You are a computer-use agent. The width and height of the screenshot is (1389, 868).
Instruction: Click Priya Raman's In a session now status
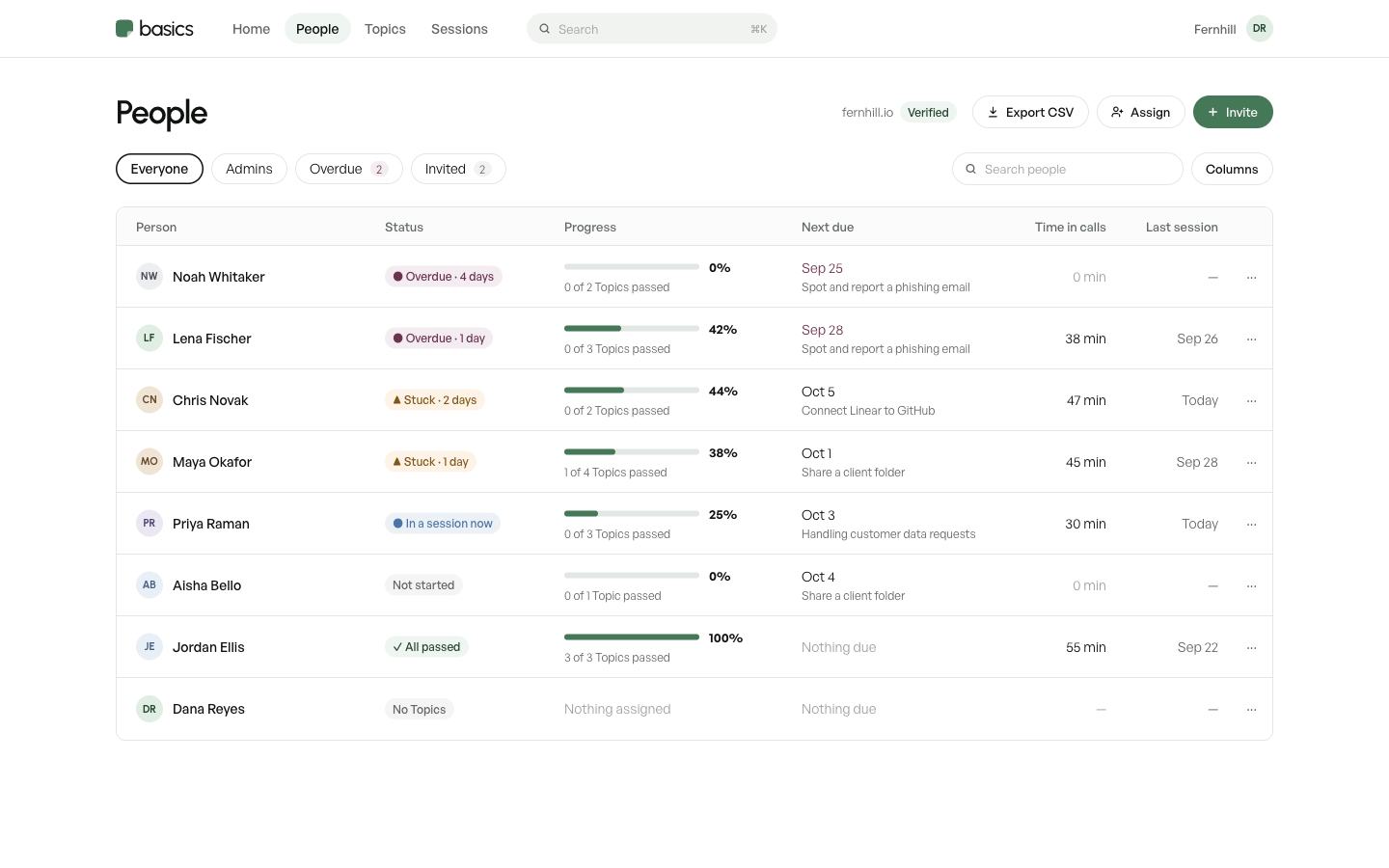point(443,524)
